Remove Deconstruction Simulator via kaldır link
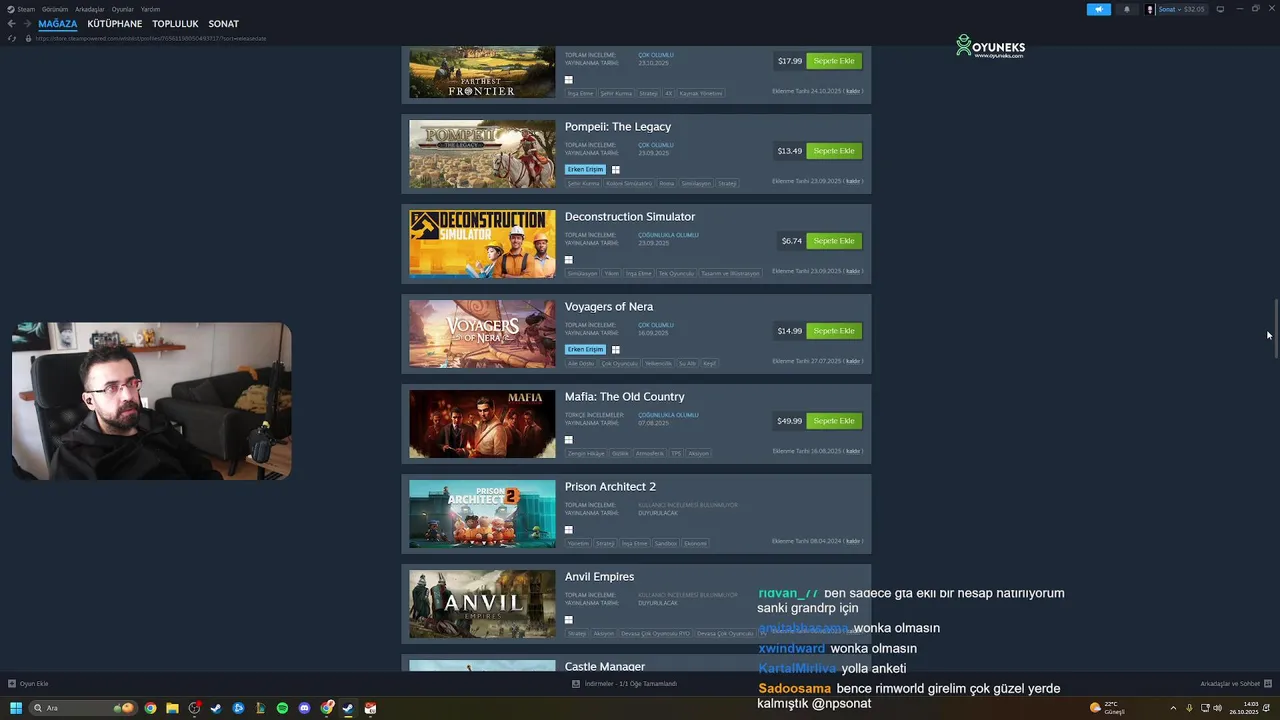 (x=853, y=271)
